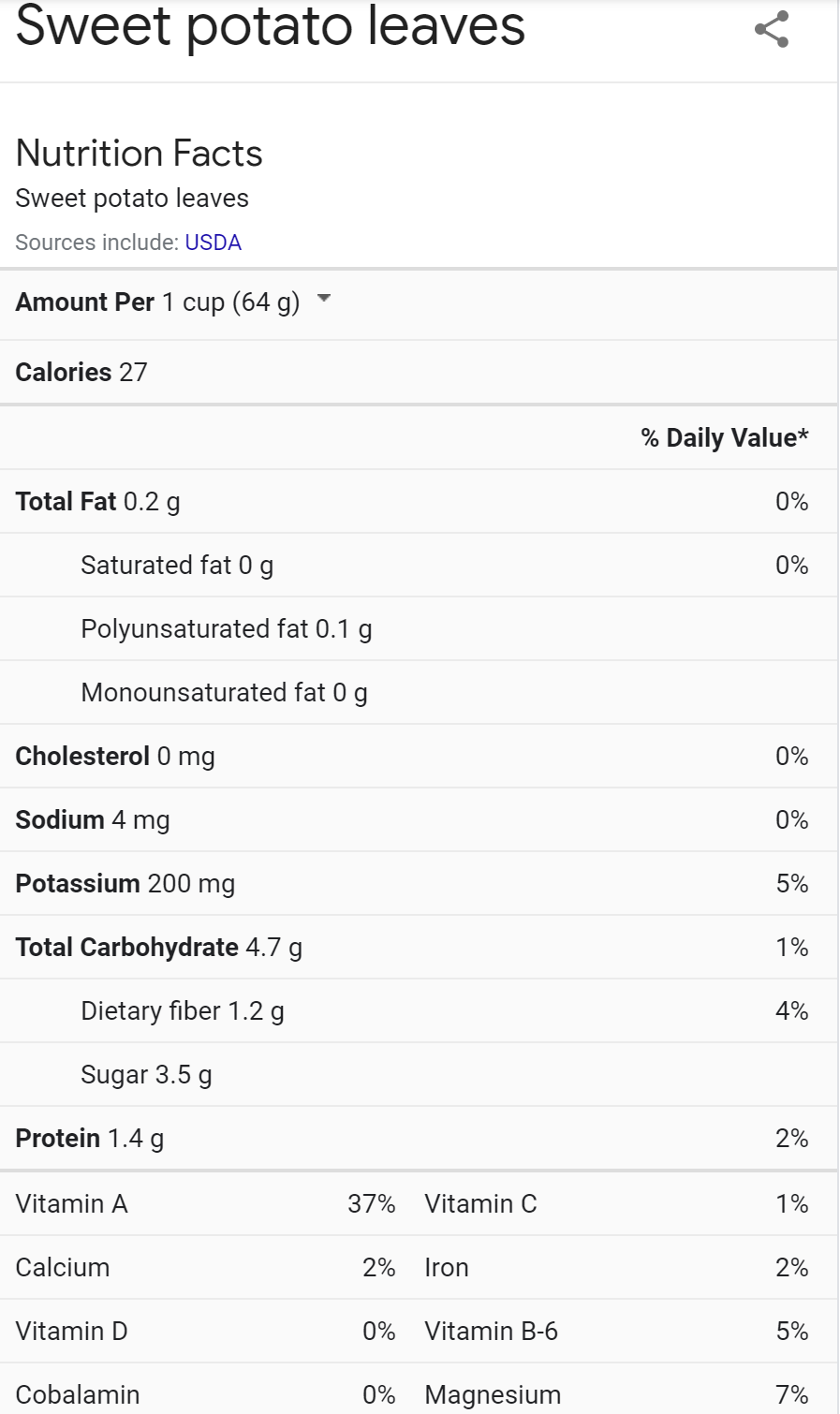This screenshot has height=1414, width=840.
Task: Click Total Carbohydrate 4.7 g
Action: pyautogui.click(x=159, y=948)
